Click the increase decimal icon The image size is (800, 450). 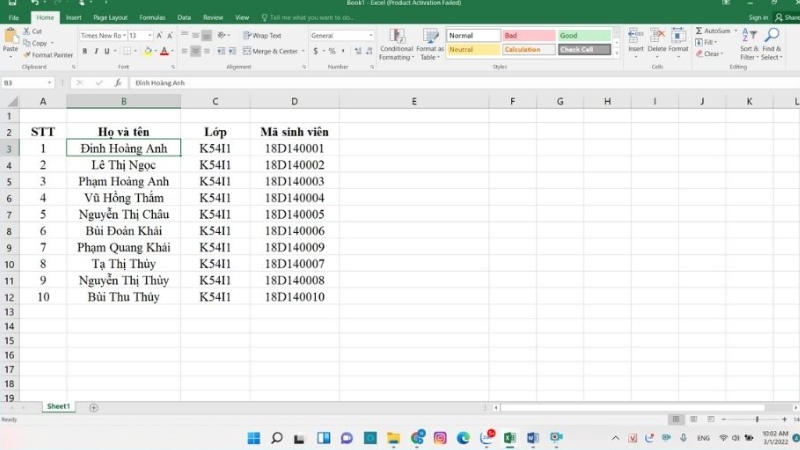(358, 51)
